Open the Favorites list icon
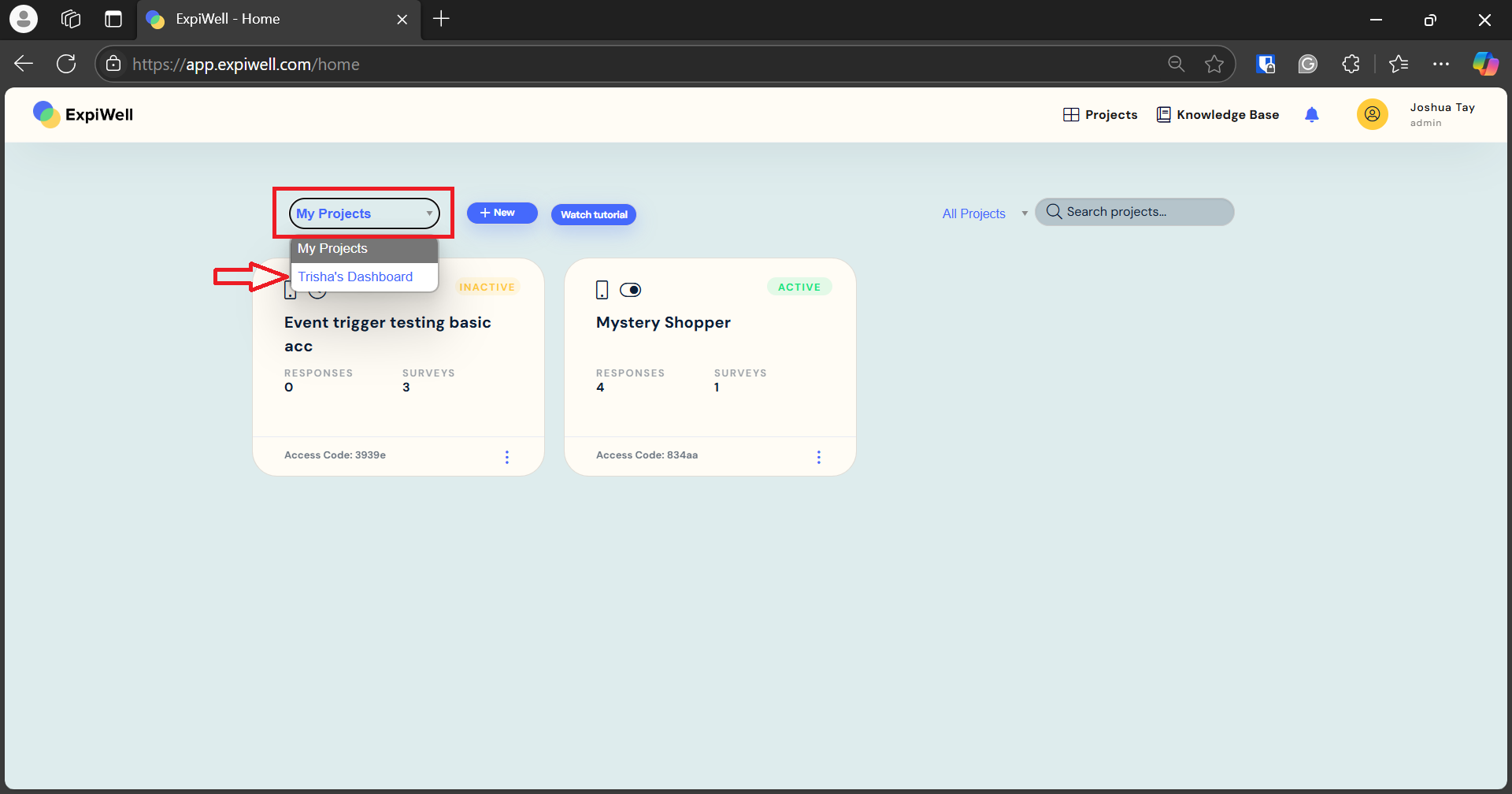Image resolution: width=1512 pixels, height=794 pixels. coord(1399,64)
